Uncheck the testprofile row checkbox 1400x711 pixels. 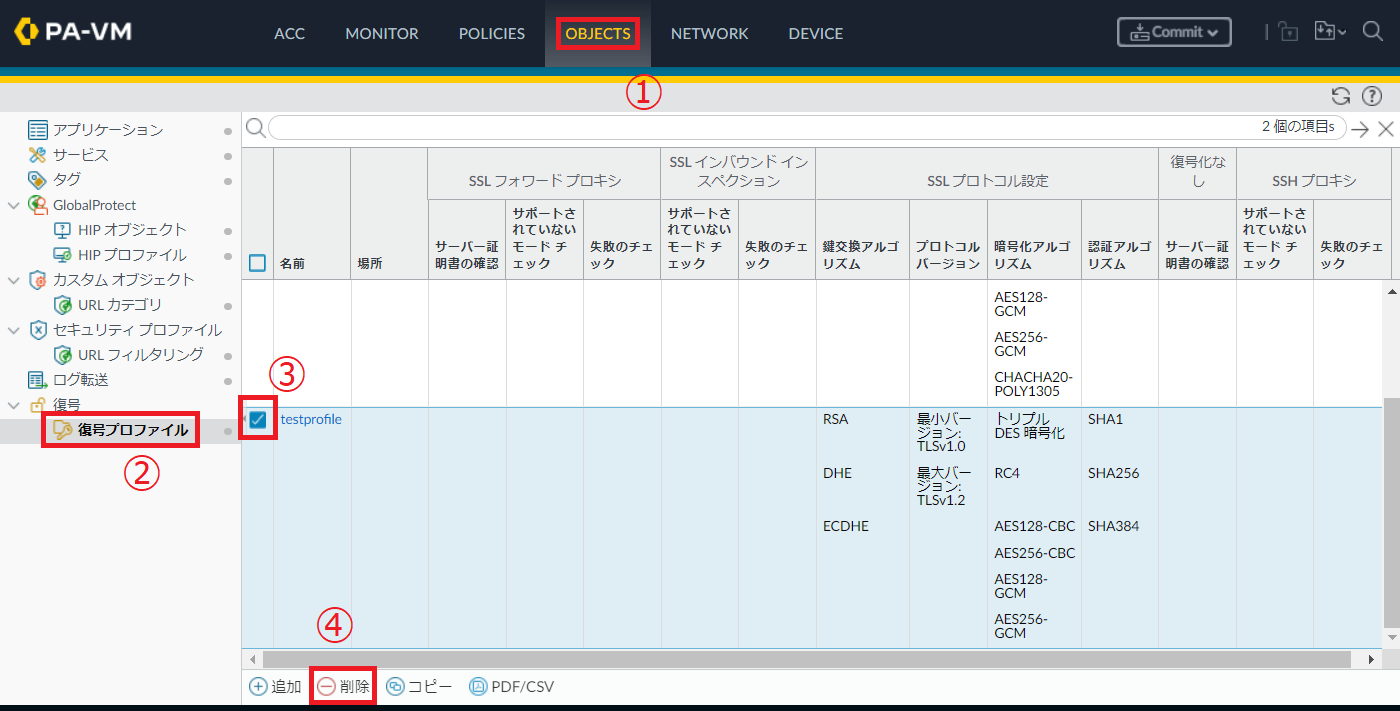point(258,420)
